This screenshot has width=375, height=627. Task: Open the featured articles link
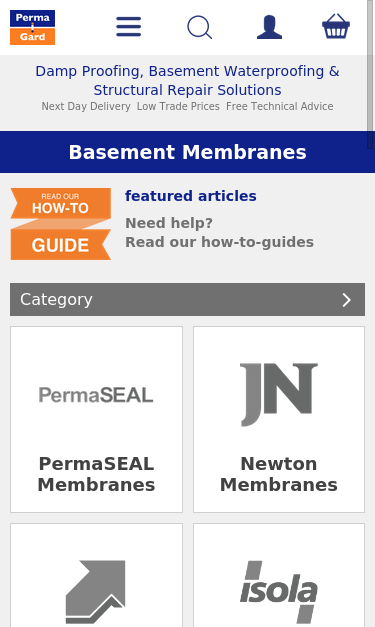(x=191, y=196)
